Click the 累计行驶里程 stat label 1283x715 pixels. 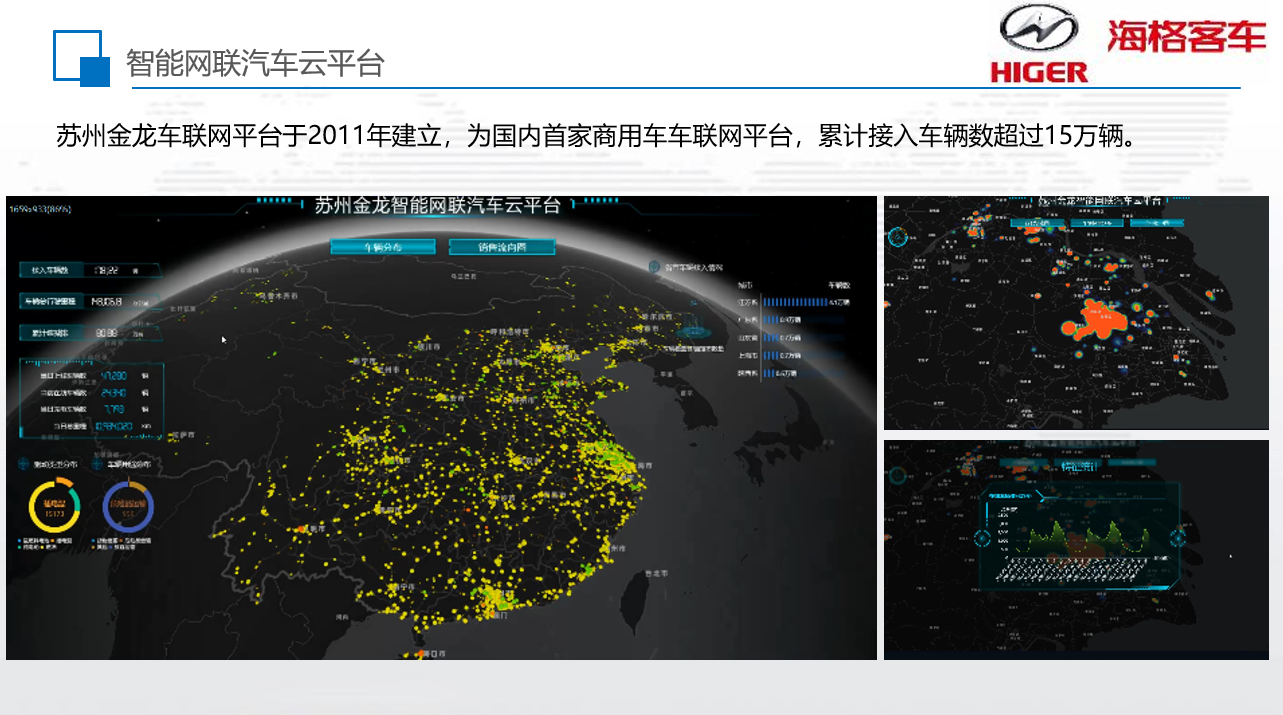pyautogui.click(x=48, y=333)
